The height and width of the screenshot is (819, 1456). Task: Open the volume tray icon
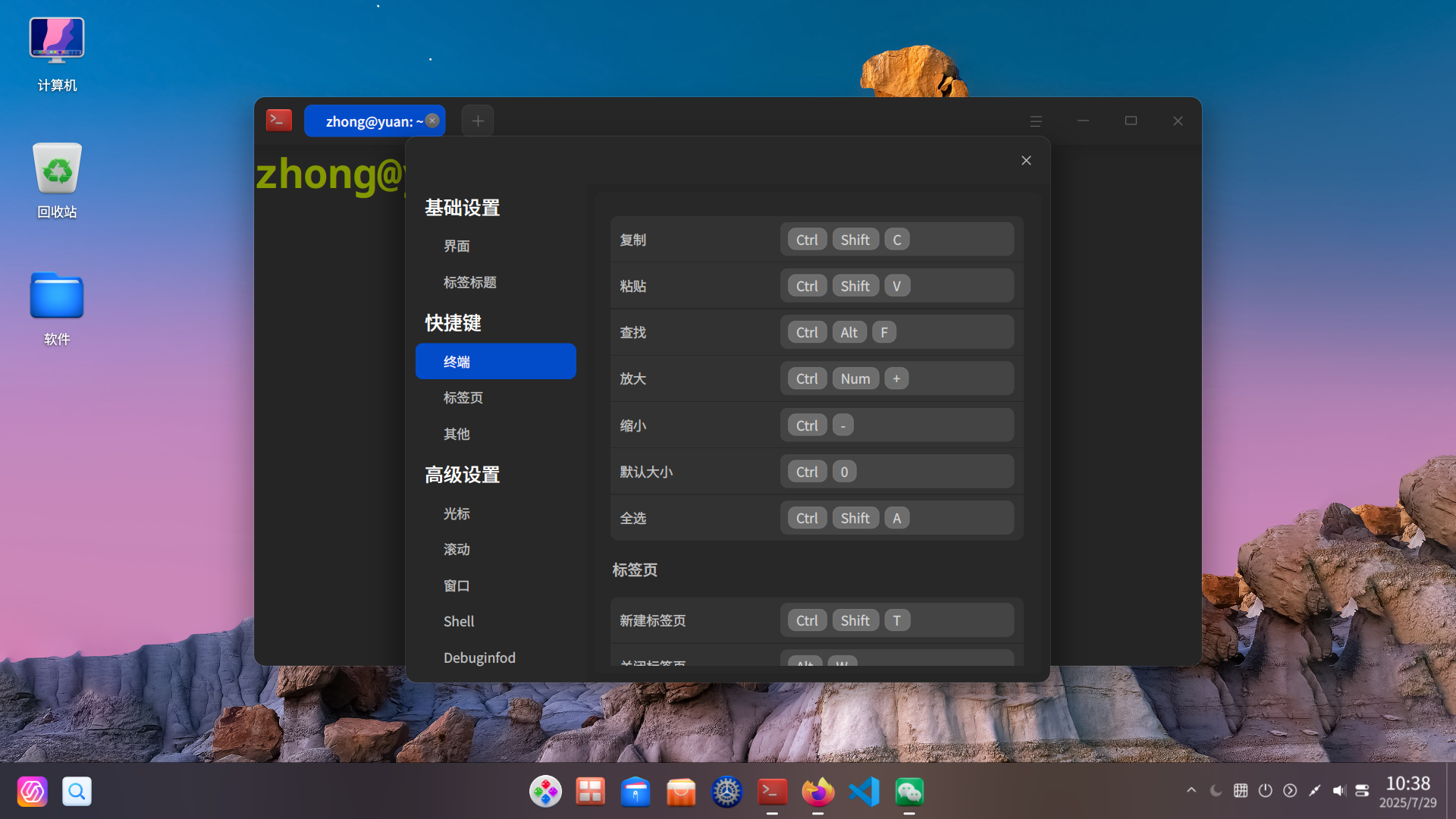1339,790
